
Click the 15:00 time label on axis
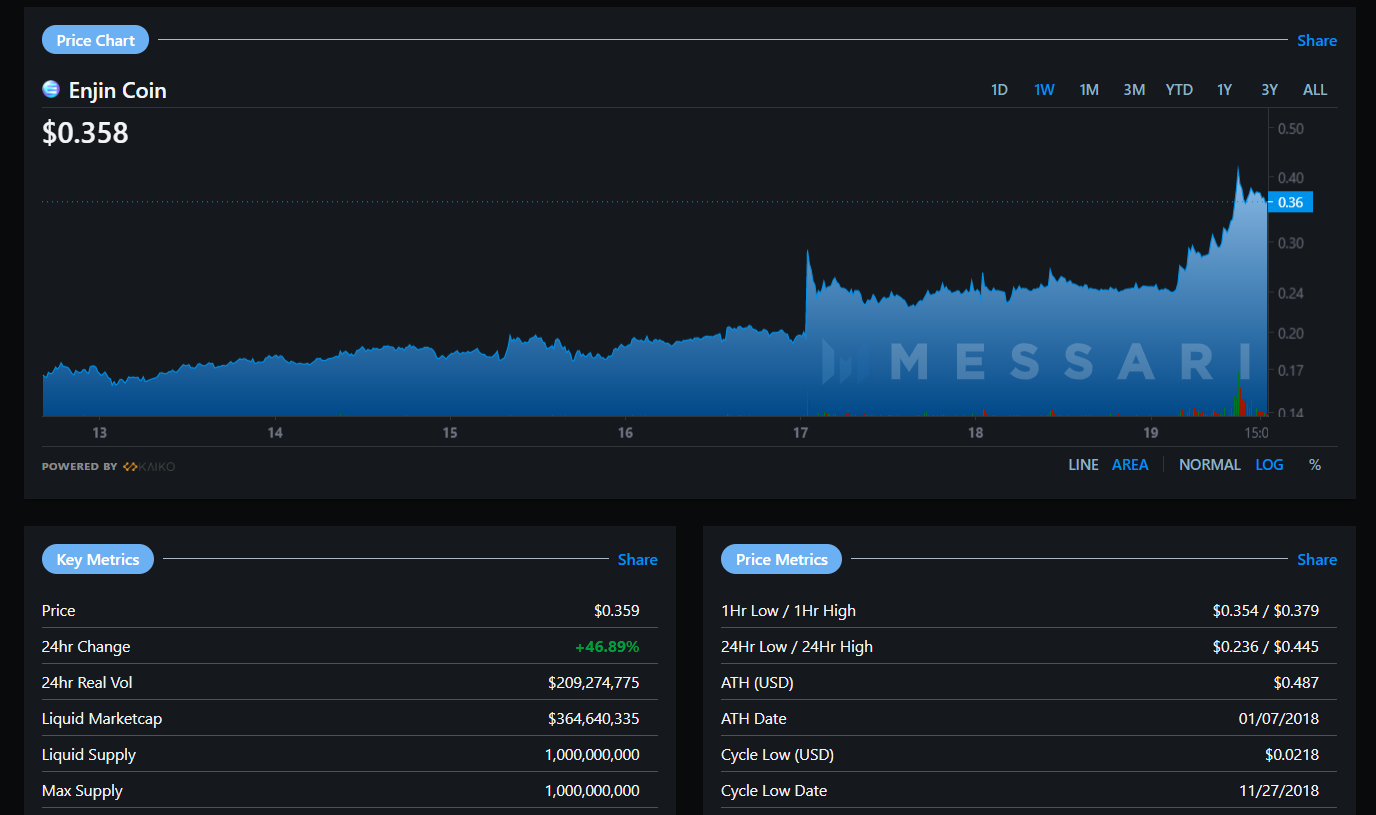pyautogui.click(x=1256, y=433)
